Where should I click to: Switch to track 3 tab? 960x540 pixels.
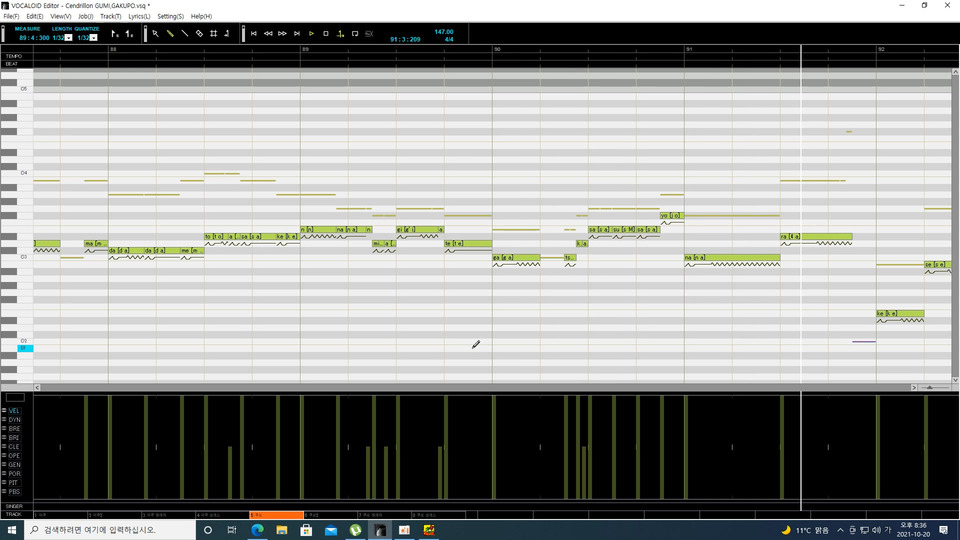point(168,515)
